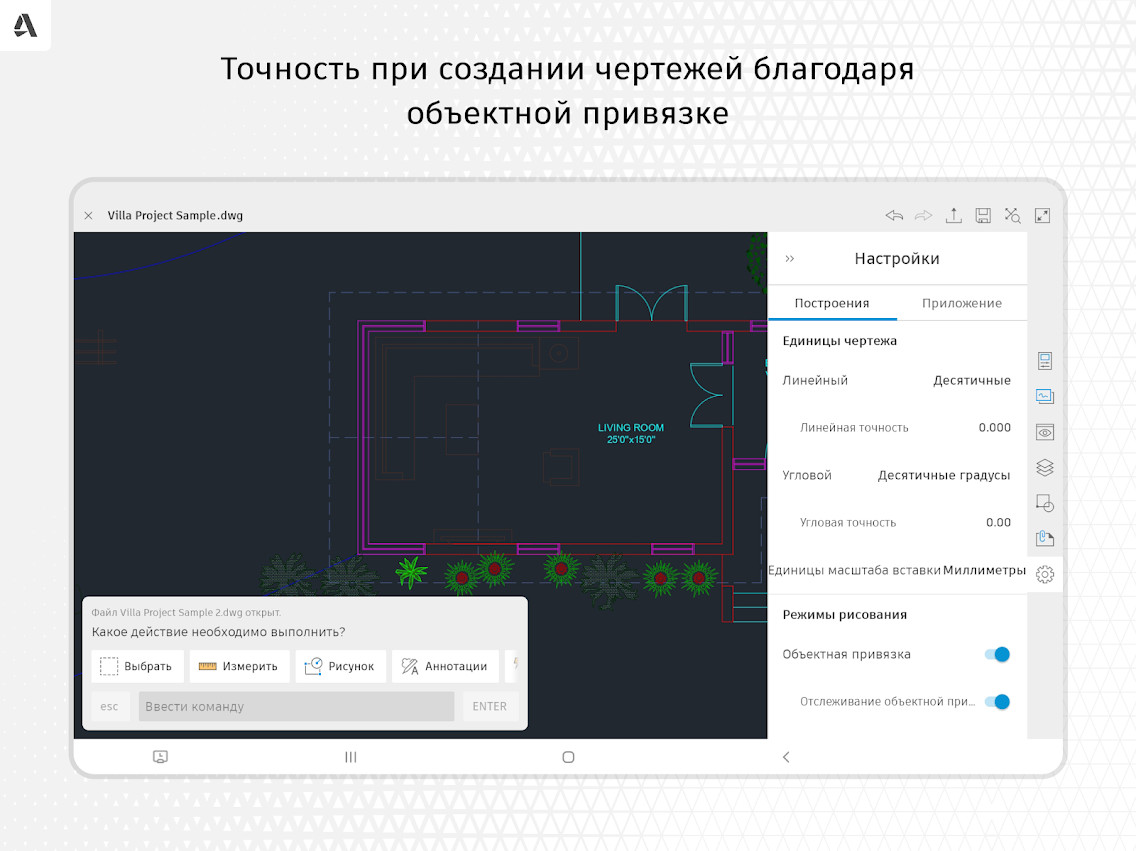Enter fullscreen mode

[1043, 215]
